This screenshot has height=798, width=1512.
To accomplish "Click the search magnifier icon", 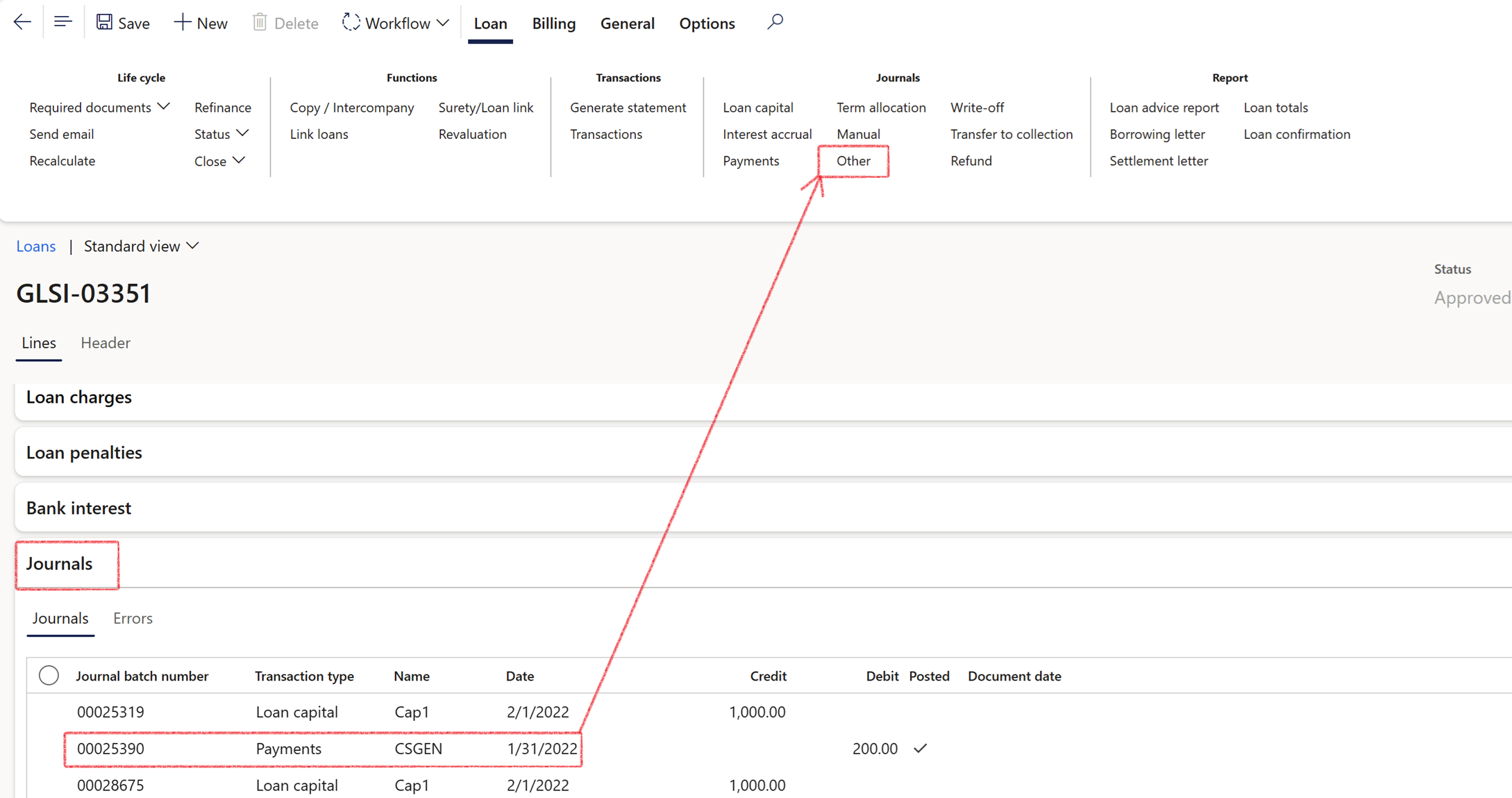I will [775, 22].
